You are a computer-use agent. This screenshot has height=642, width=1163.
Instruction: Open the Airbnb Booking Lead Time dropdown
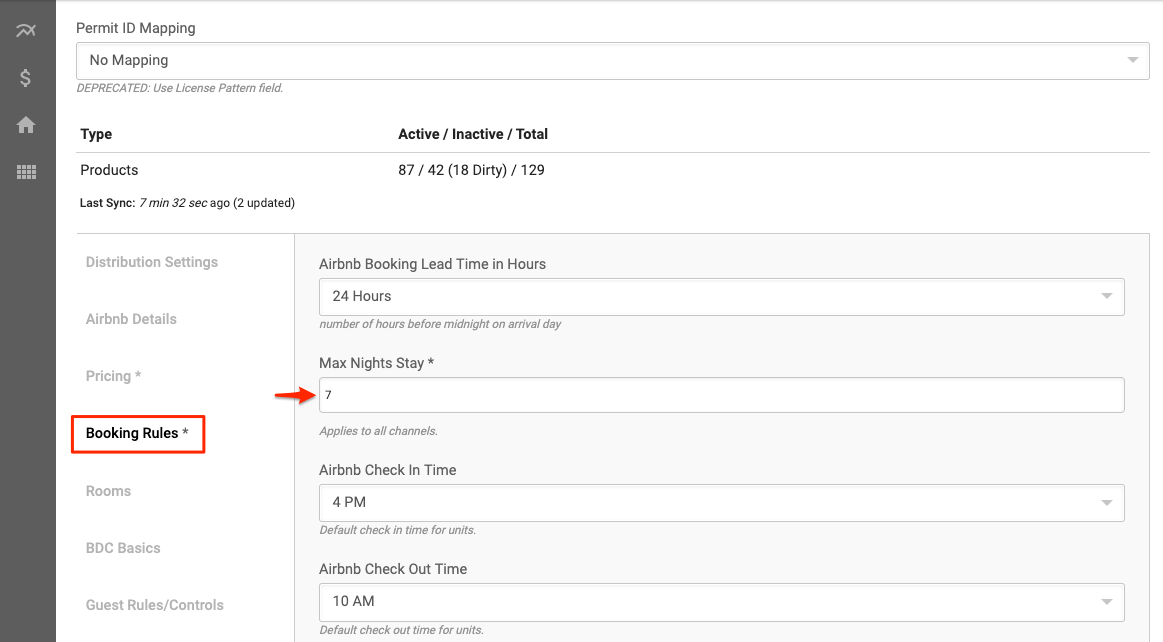(x=722, y=297)
